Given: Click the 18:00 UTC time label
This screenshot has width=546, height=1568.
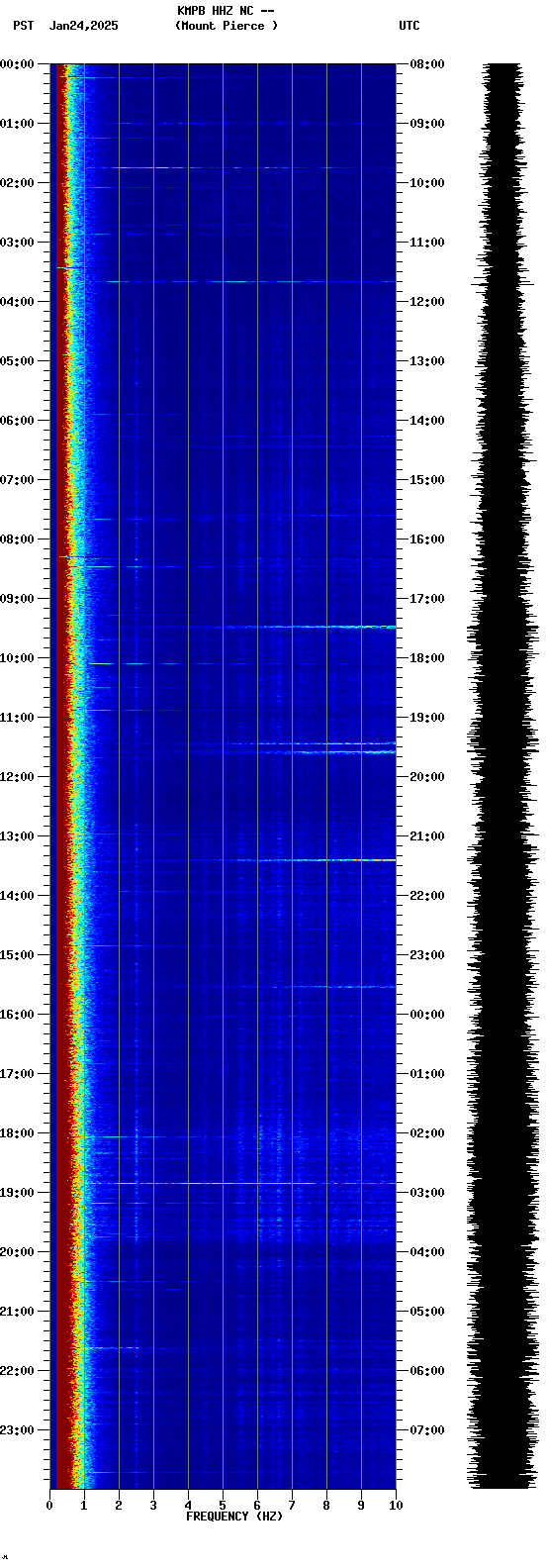Looking at the screenshot, I should pyautogui.click(x=427, y=658).
